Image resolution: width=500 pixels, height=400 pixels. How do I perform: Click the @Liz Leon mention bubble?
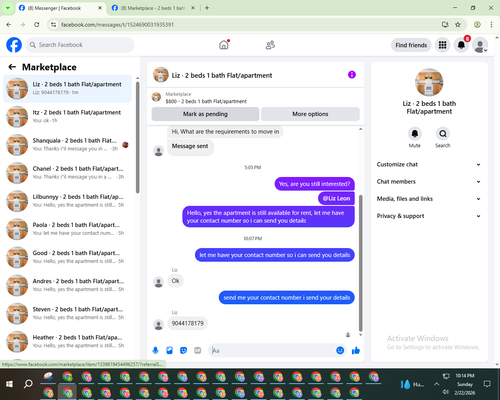[x=336, y=198]
